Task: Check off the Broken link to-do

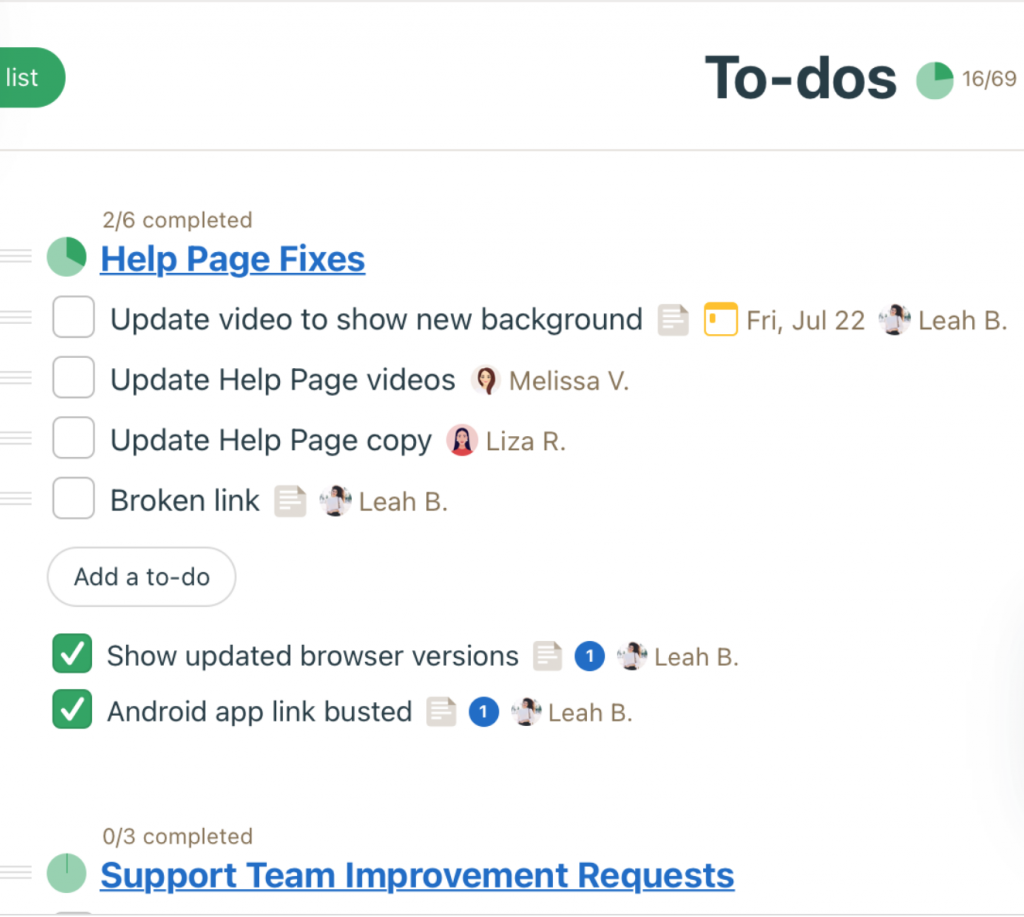Action: pos(73,498)
